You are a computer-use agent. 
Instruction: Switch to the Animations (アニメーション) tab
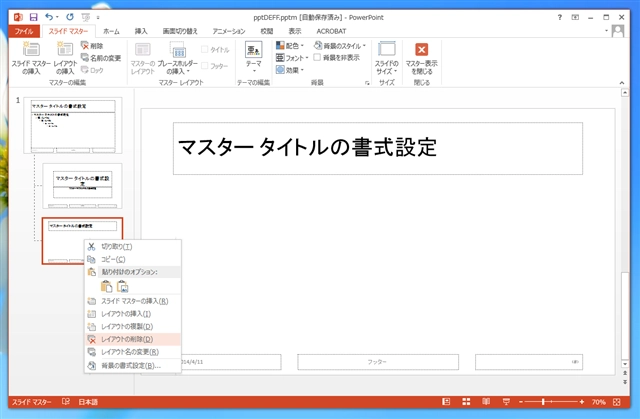[x=229, y=31]
